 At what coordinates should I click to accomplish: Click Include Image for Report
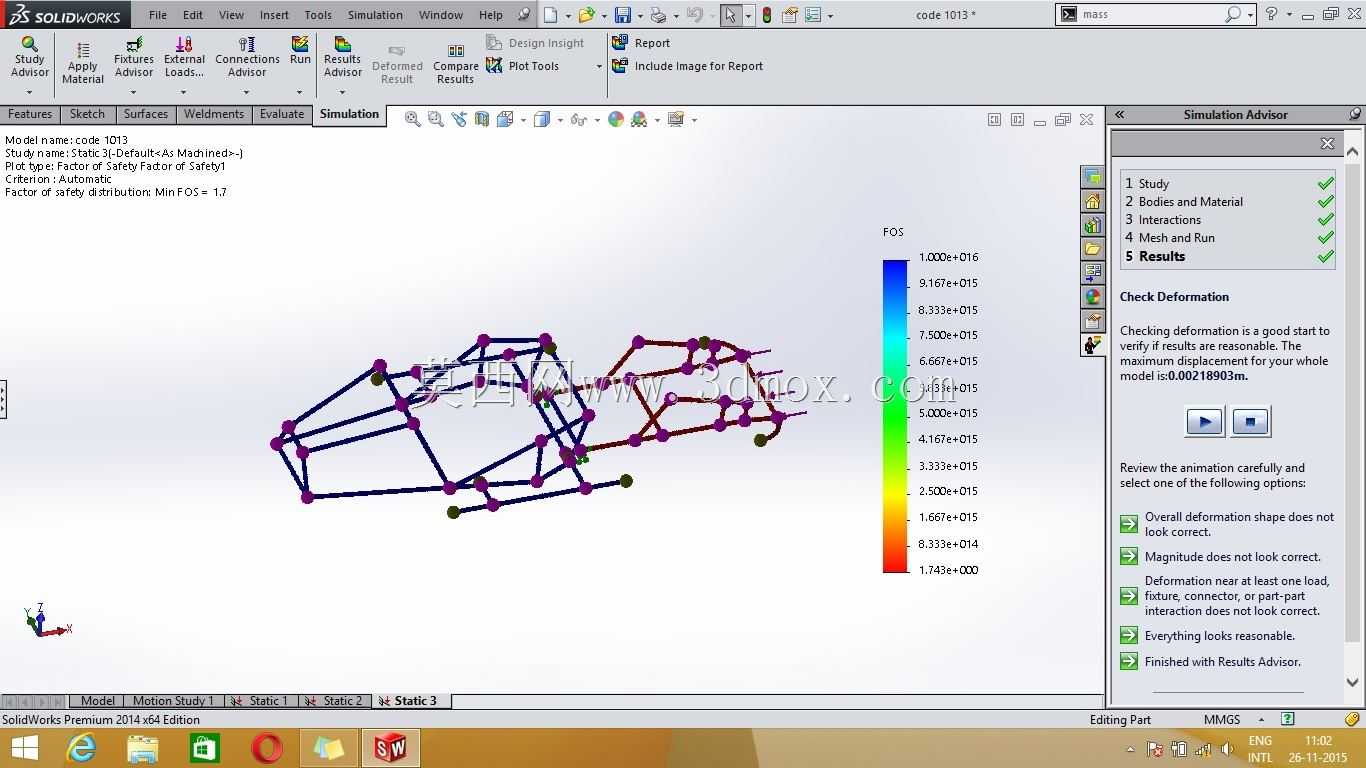[687, 66]
